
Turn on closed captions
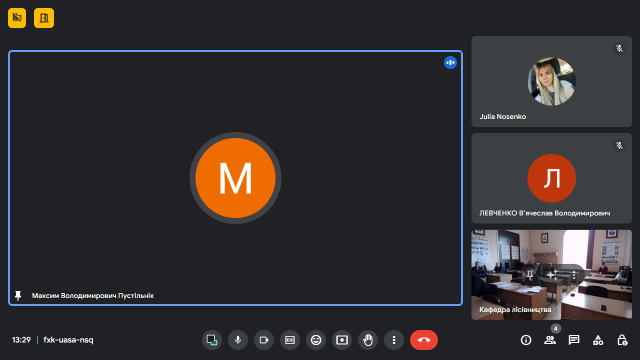pyautogui.click(x=290, y=340)
